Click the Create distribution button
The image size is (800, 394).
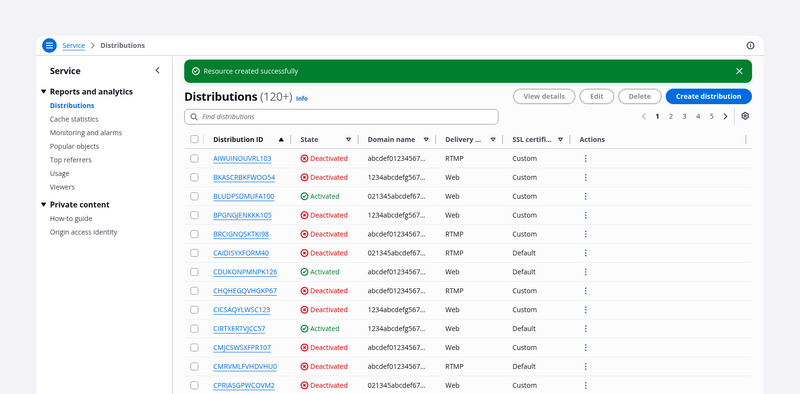coord(708,96)
